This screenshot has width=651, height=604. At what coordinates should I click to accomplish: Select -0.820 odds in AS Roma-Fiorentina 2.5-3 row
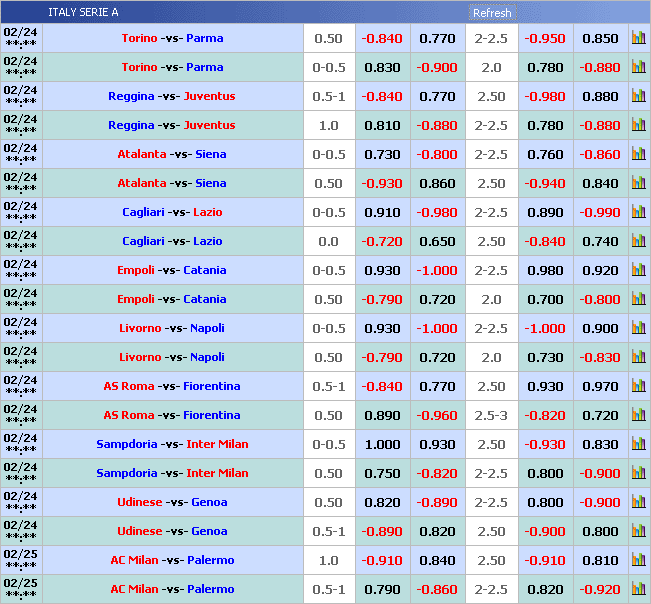[545, 416]
